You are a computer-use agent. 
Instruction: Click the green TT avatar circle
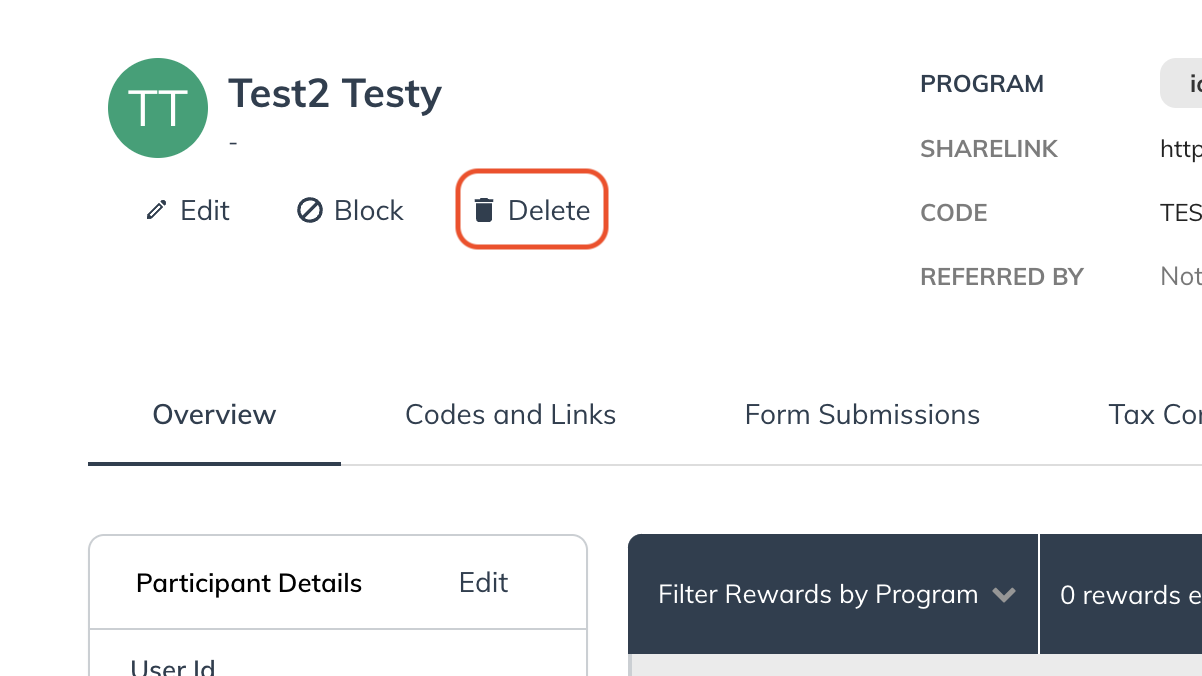(158, 108)
